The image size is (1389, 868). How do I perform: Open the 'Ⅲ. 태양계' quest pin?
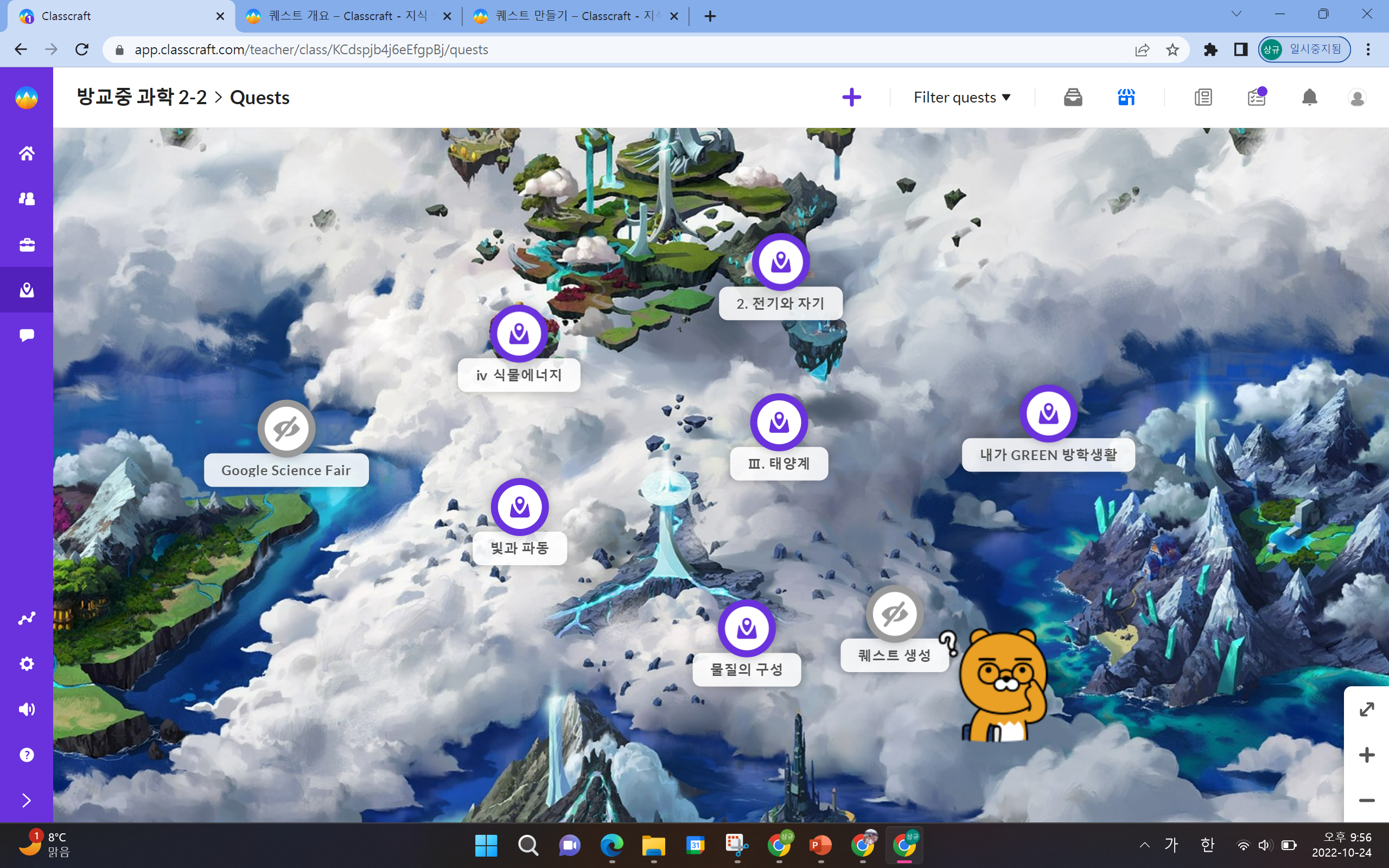779,423
